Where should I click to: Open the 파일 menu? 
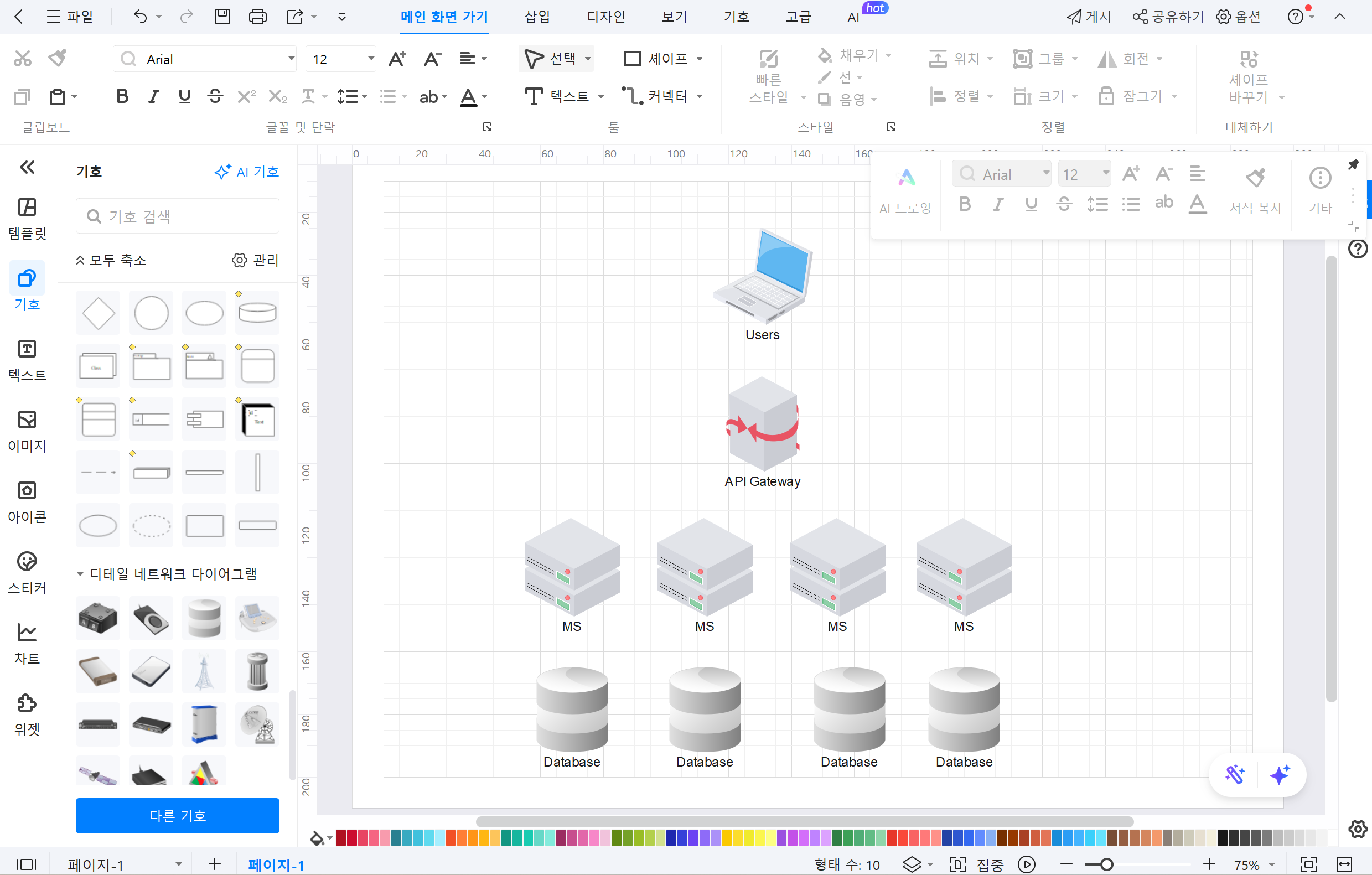[70, 17]
